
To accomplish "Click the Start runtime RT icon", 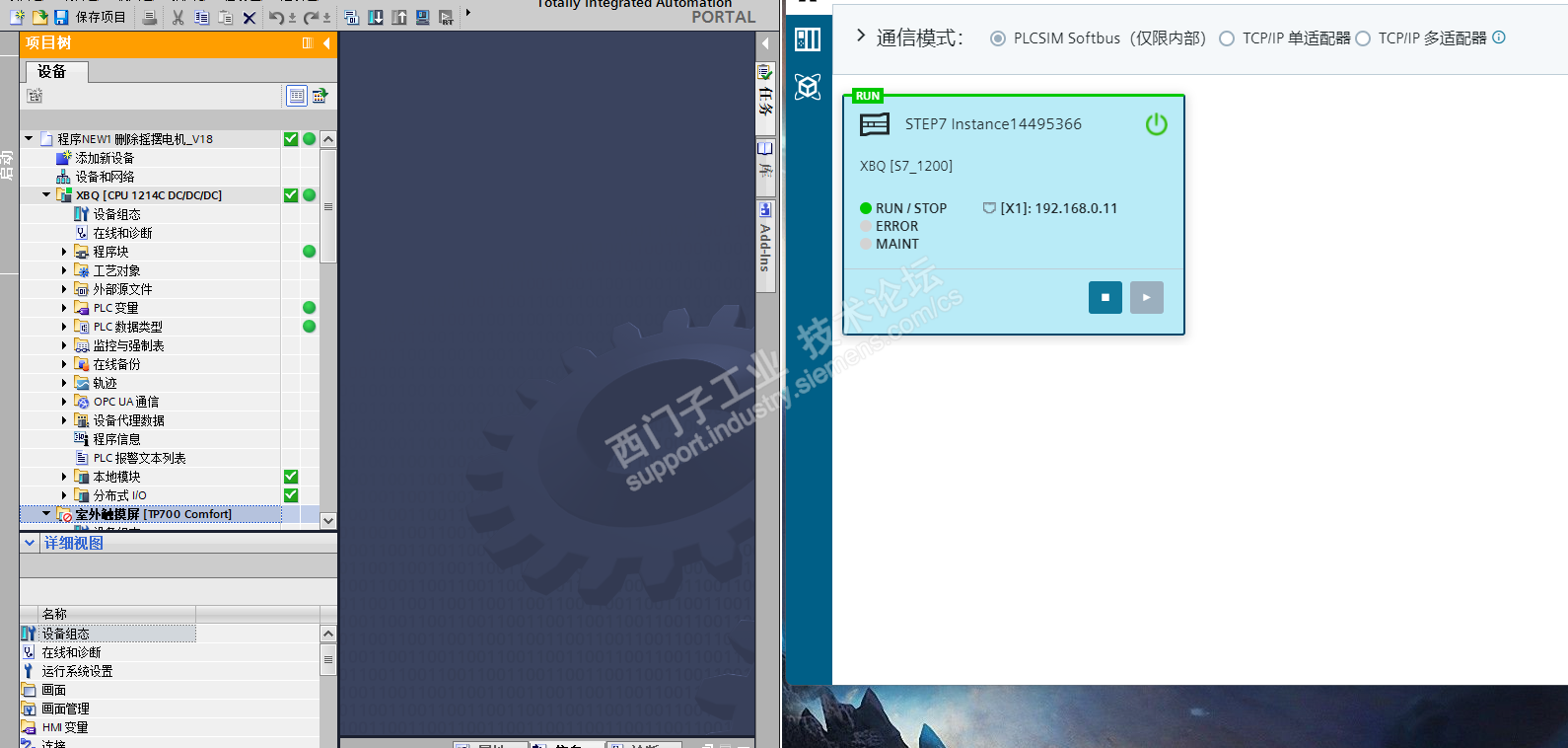I will [446, 17].
